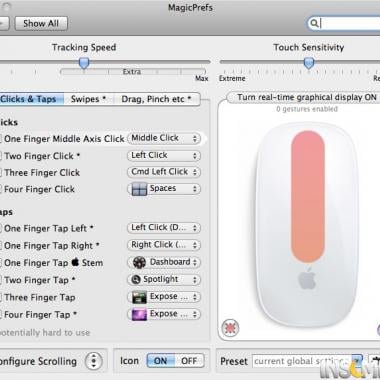Click the Tracking Speed slider handle

[84, 63]
